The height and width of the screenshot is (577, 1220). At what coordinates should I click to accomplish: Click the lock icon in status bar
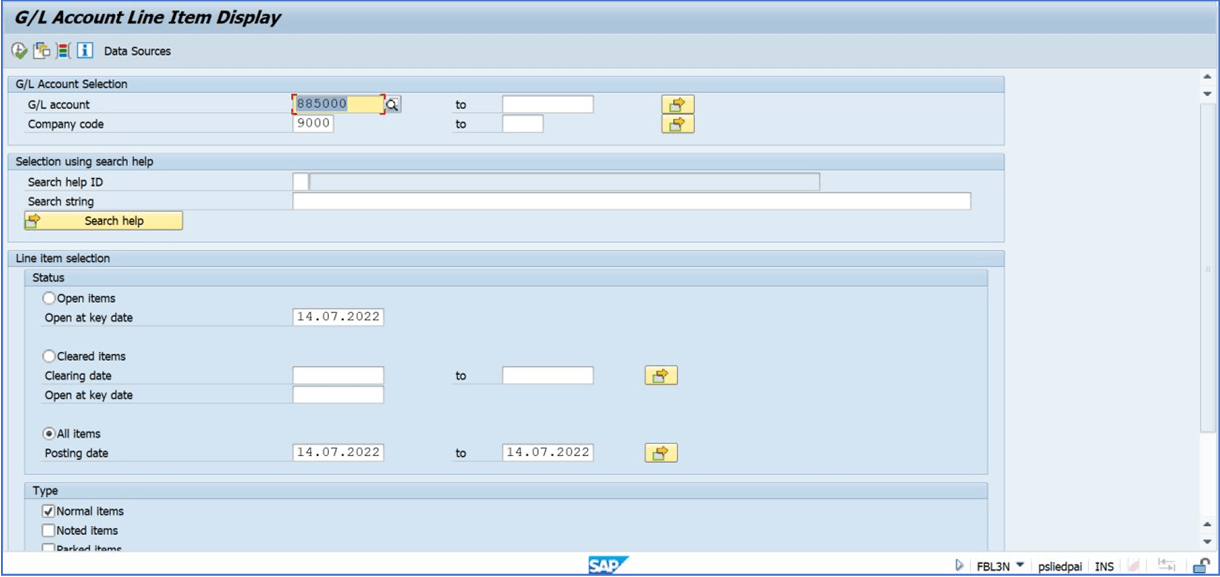1200,566
